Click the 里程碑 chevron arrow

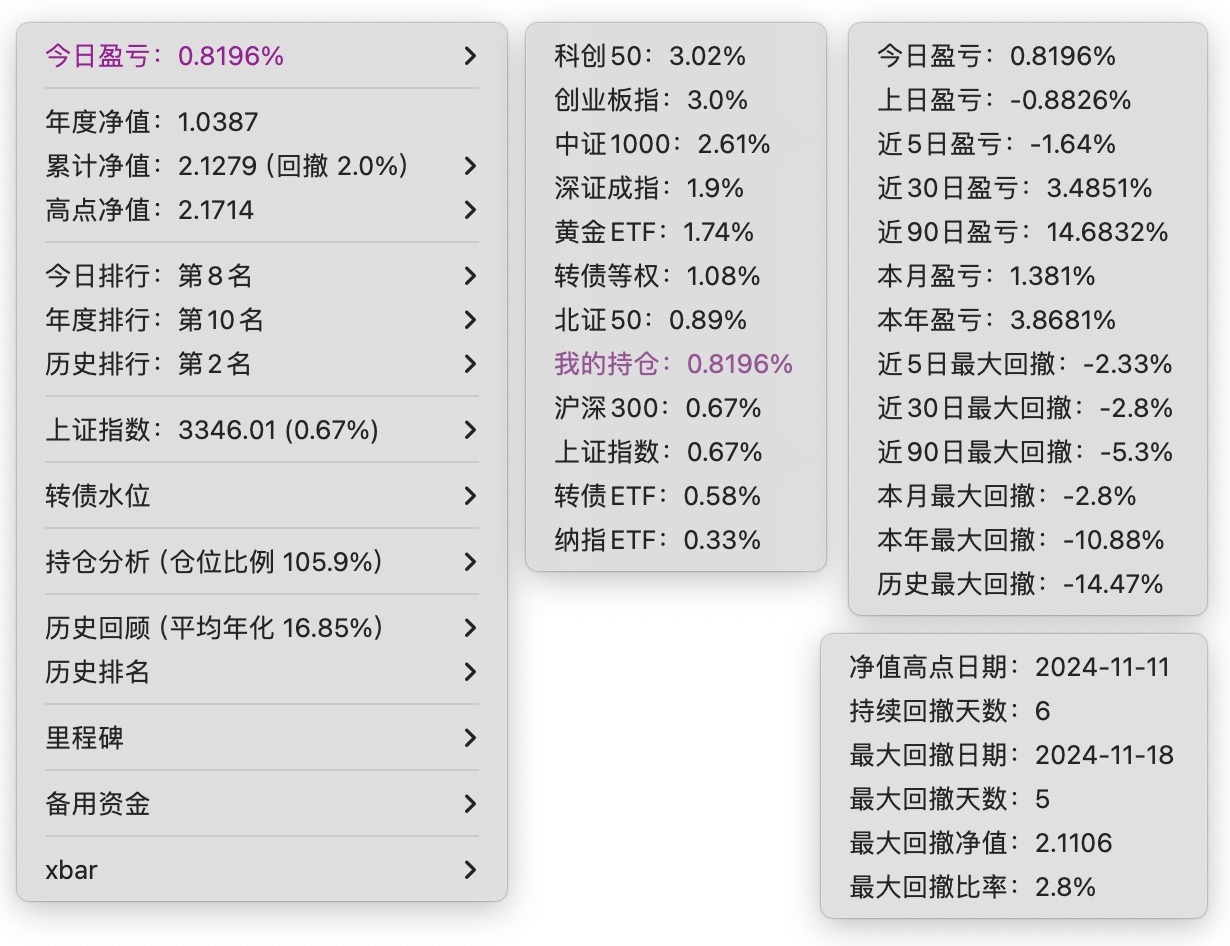470,738
